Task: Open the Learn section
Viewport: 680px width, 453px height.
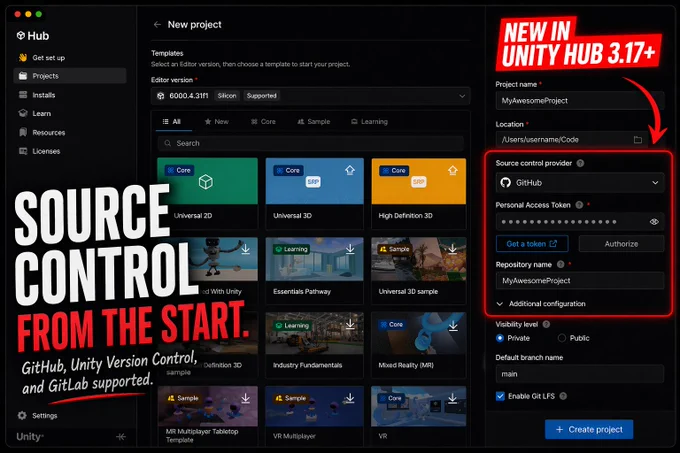Action: tap(69, 114)
